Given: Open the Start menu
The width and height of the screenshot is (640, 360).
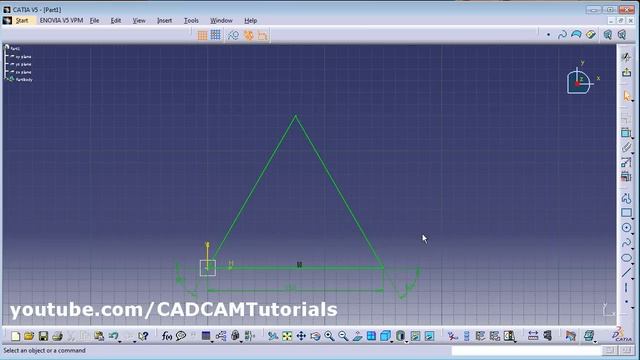Looking at the screenshot, I should tap(22, 20).
